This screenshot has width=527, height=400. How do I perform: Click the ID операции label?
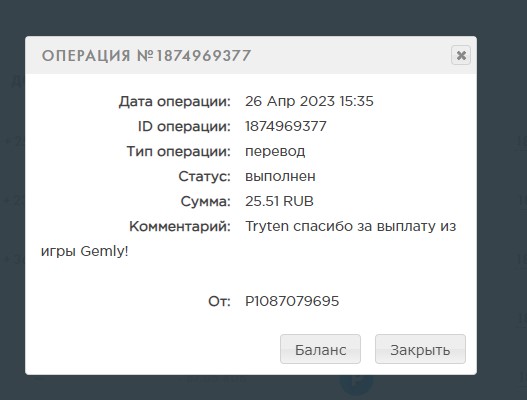[x=184, y=127]
